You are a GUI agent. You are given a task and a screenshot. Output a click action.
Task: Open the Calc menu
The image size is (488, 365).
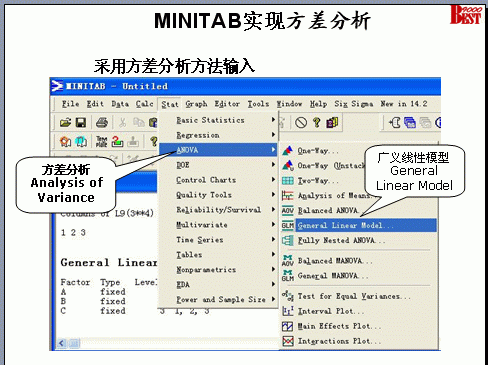pyautogui.click(x=144, y=104)
